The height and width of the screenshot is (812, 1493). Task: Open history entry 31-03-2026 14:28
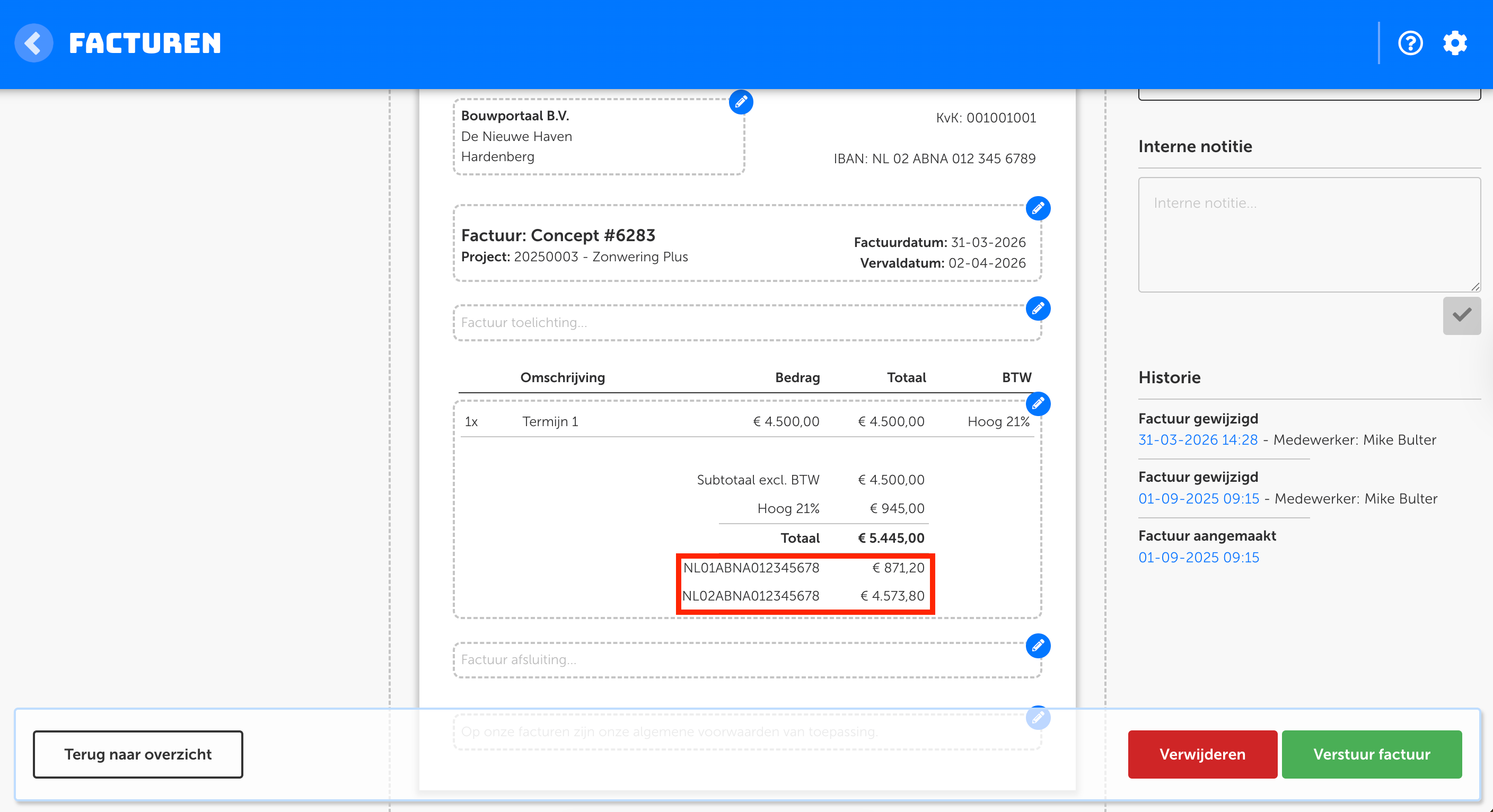(1198, 440)
